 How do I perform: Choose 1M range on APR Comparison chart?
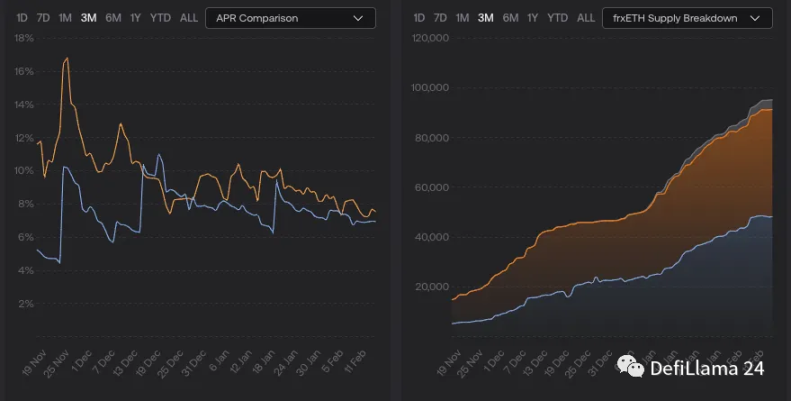tap(65, 18)
